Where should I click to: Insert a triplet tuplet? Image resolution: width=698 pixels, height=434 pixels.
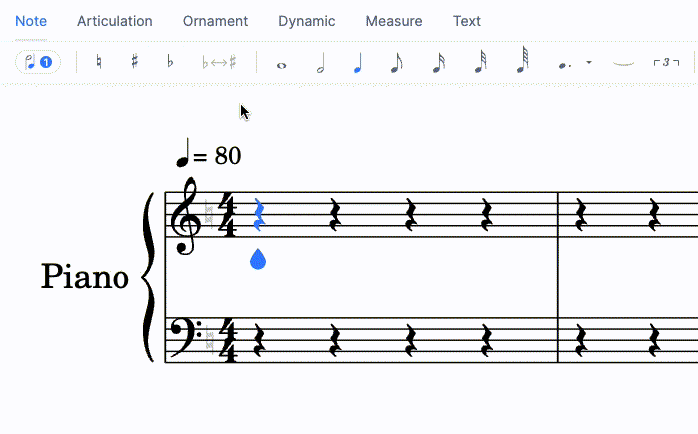click(666, 63)
